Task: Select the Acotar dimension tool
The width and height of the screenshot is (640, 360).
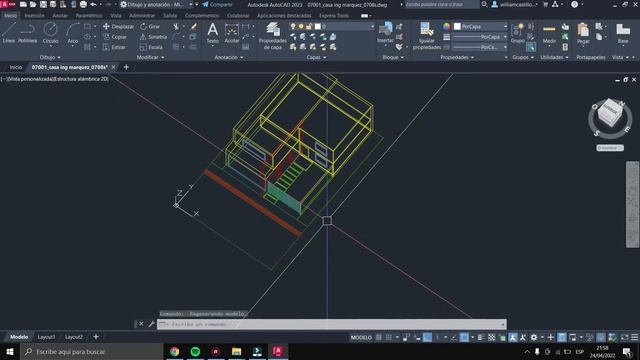Action: 231,33
